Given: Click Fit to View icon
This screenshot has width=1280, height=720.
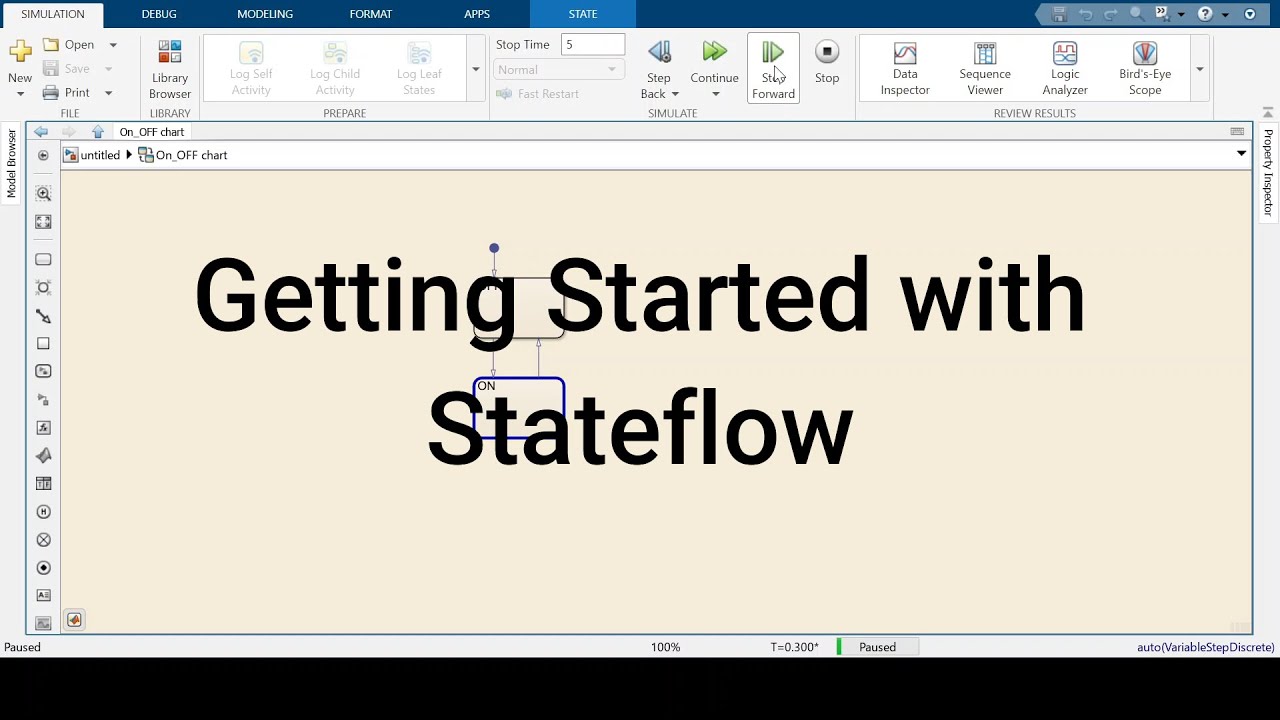Looking at the screenshot, I should (43, 221).
